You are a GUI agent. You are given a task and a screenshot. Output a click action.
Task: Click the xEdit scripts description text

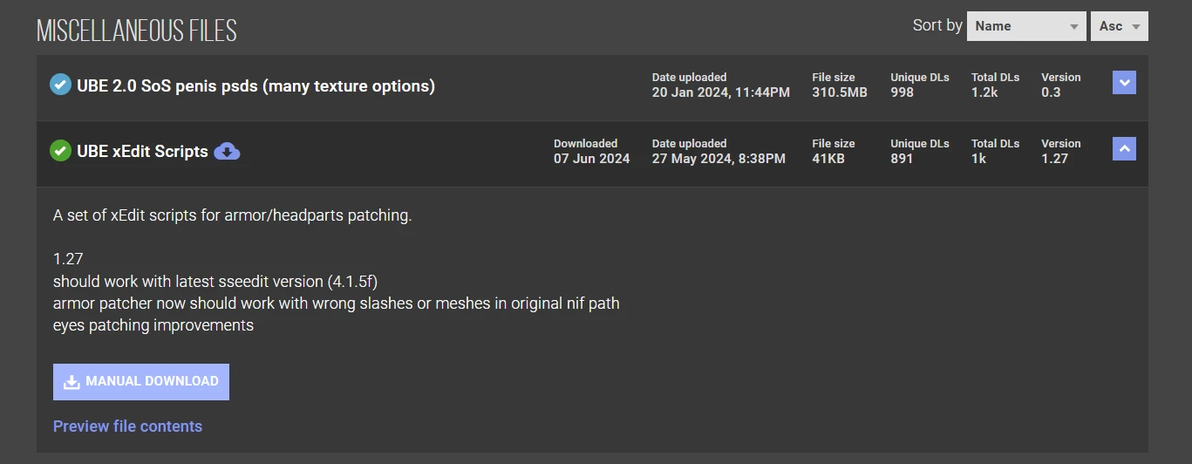232,215
